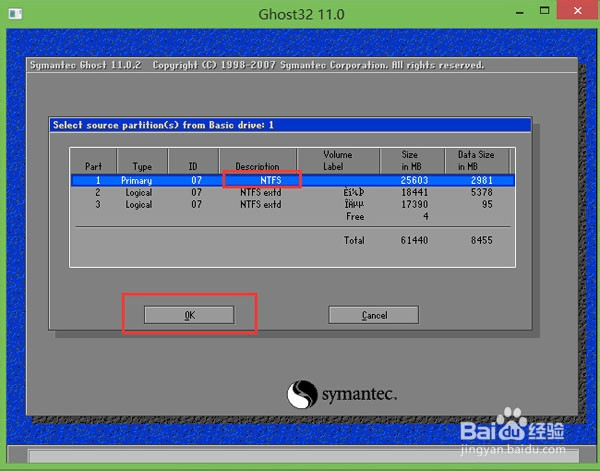Click the Volume Label column header
The height and width of the screenshot is (471, 600).
[338, 160]
